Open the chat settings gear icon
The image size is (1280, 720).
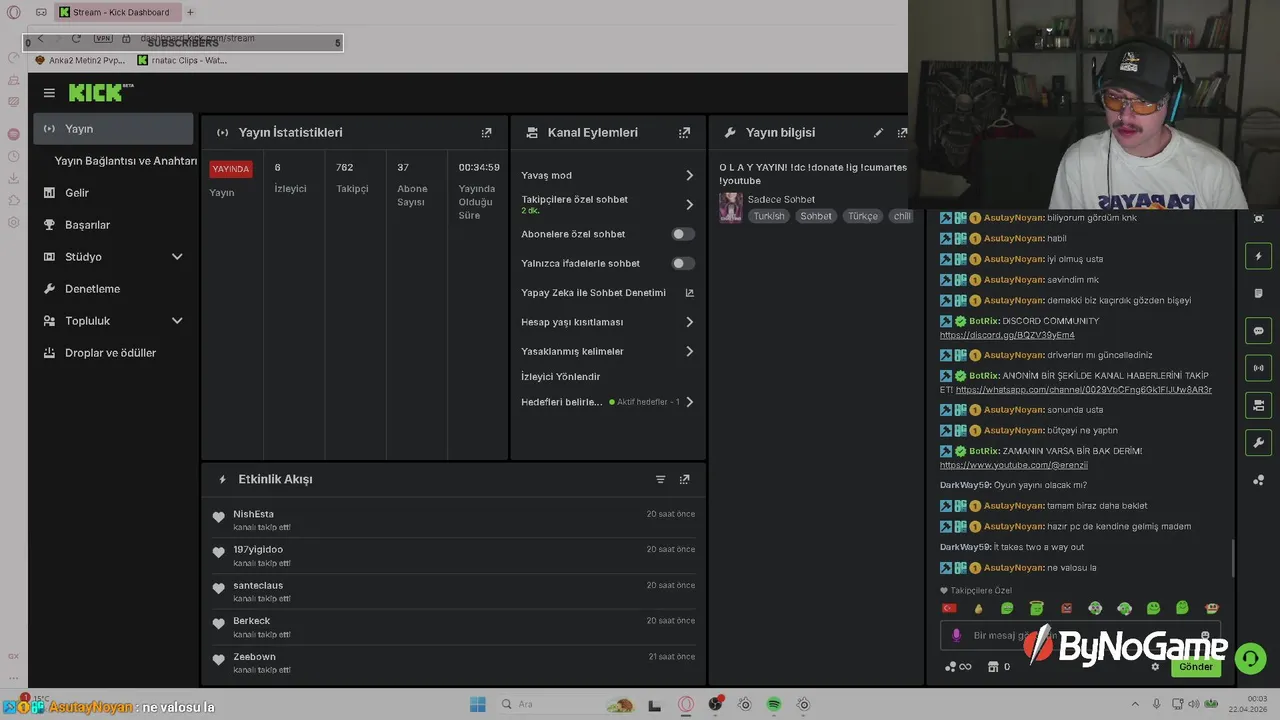tap(1155, 667)
